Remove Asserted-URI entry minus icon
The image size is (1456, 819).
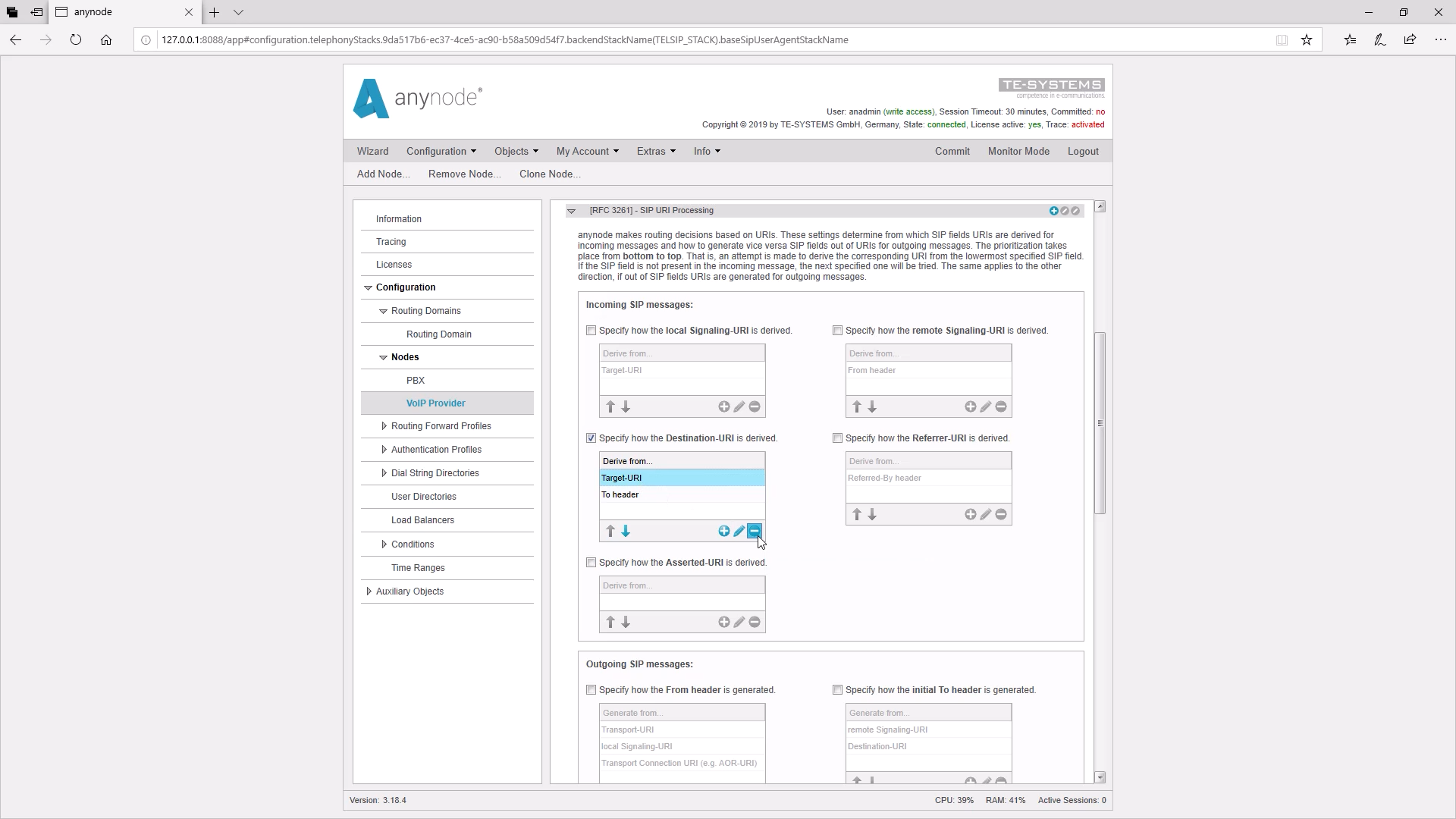754,623
